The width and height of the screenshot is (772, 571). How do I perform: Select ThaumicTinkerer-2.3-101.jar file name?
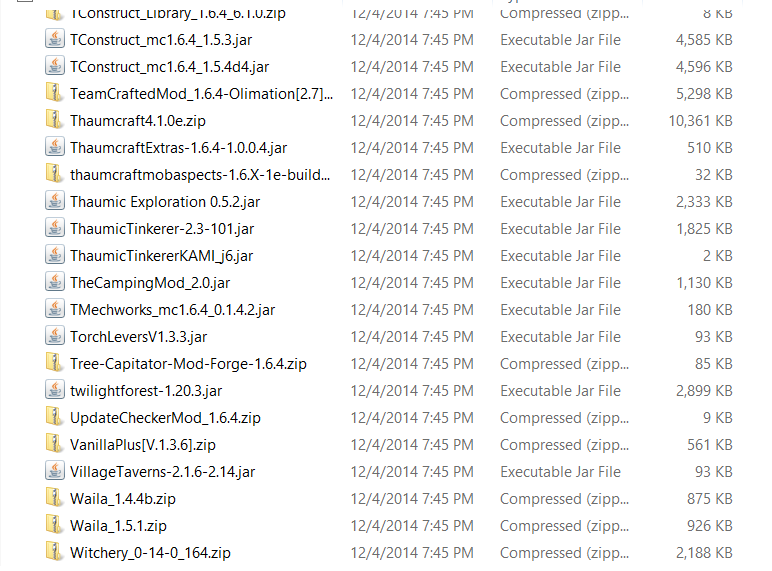coord(162,228)
